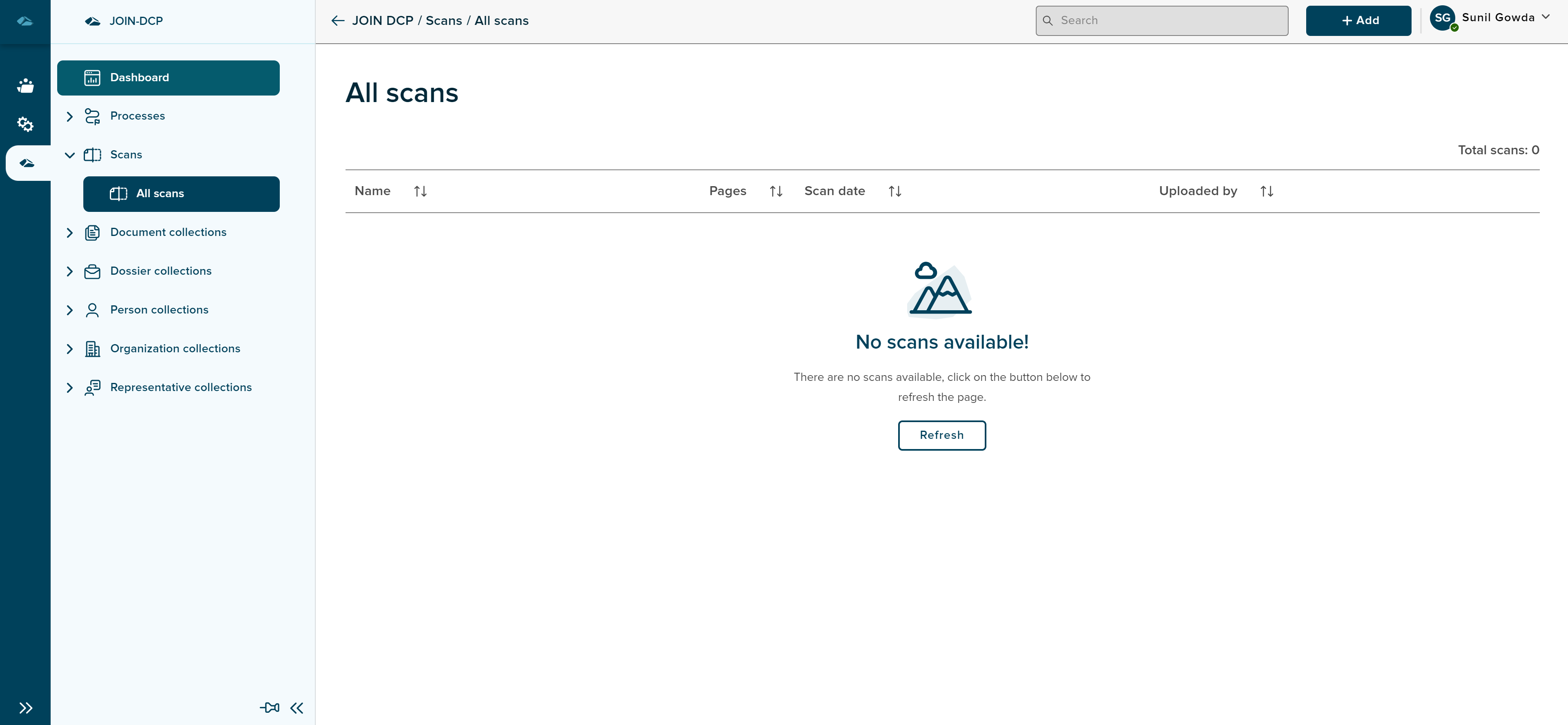Expand left rail with double right chevrons
Image resolution: width=1568 pixels, height=725 pixels.
pos(25,707)
